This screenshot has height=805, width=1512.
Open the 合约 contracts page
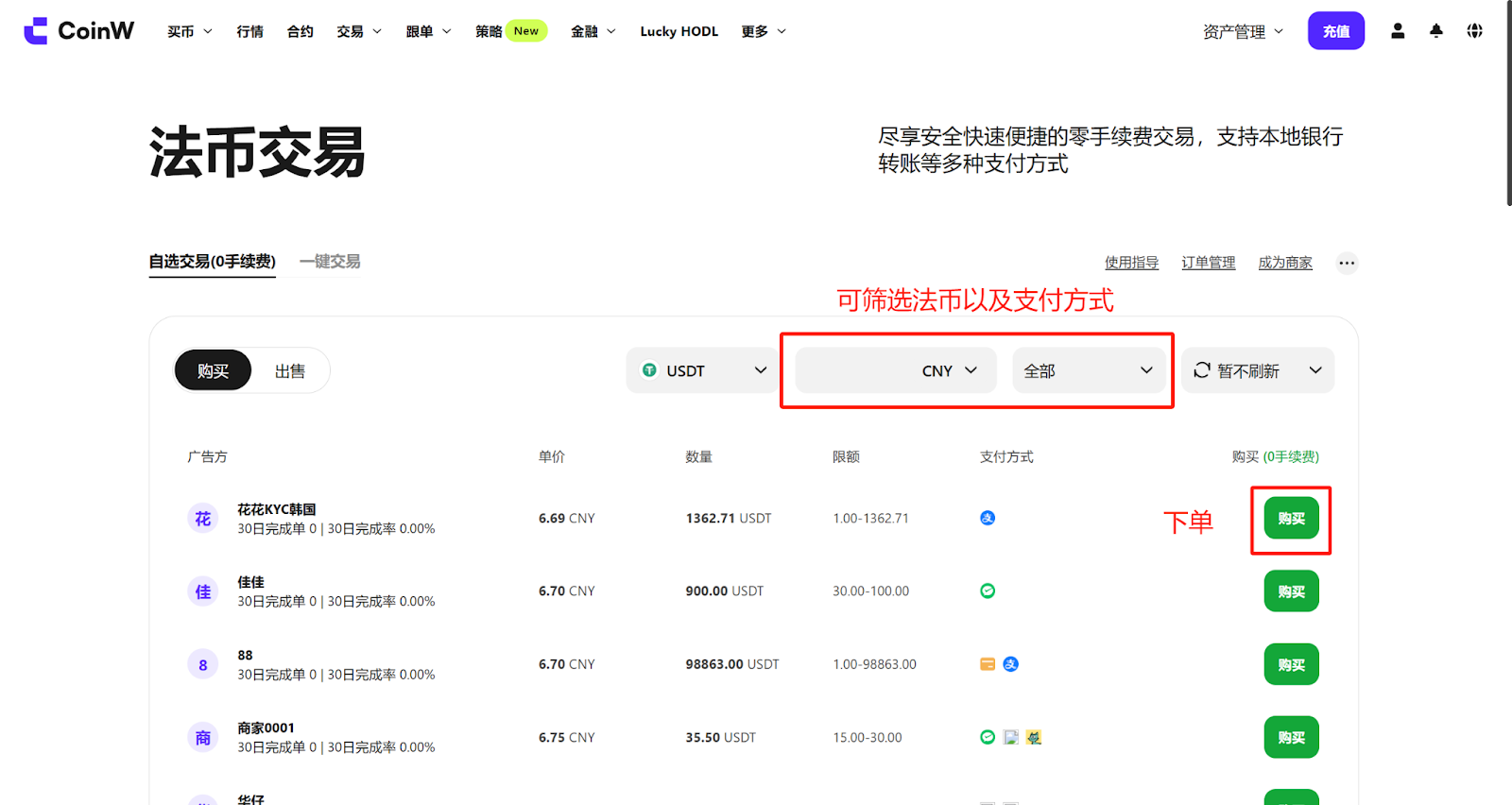click(301, 31)
